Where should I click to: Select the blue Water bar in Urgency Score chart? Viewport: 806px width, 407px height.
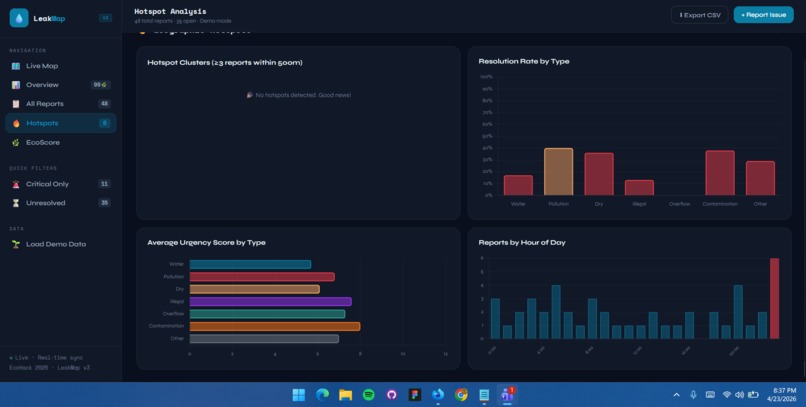tap(250, 264)
